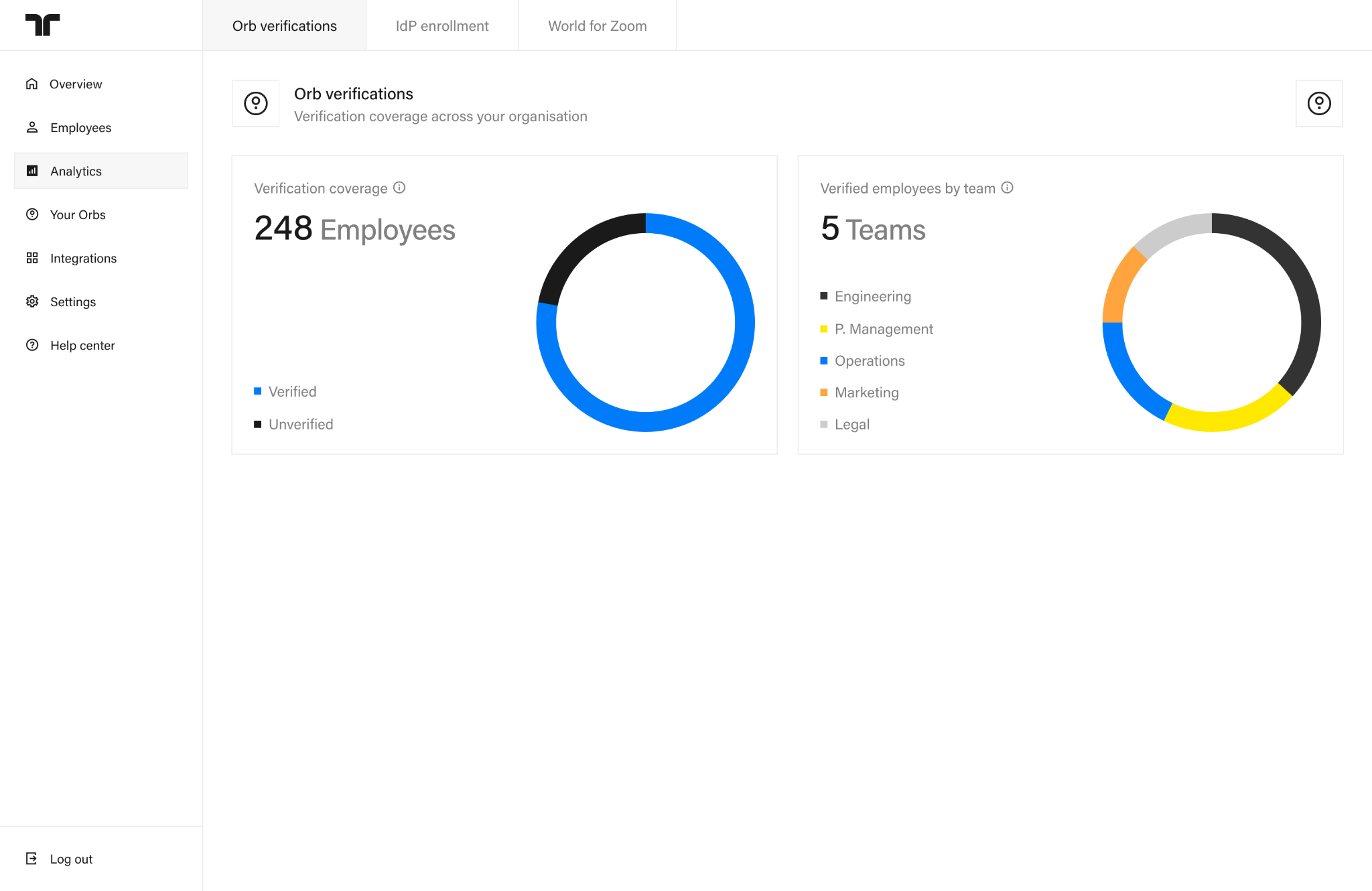The width and height of the screenshot is (1372, 891).
Task: Select the Orb verifications tab
Action: [285, 25]
